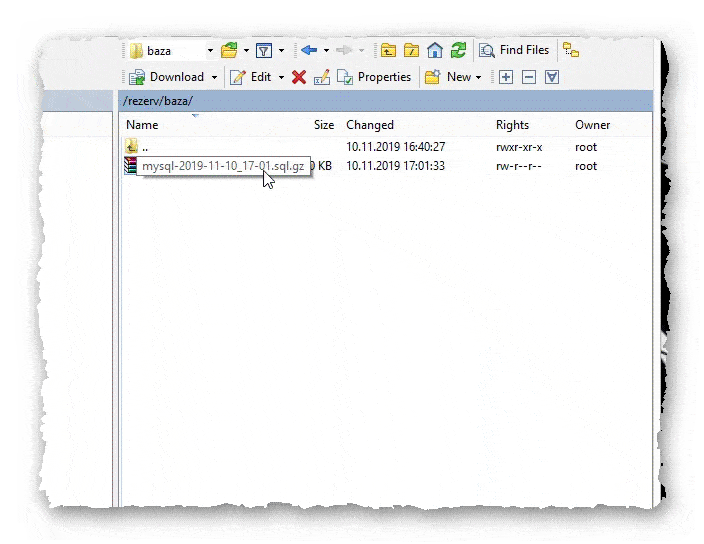Click the select all icon
The image size is (704, 544).
552,77
